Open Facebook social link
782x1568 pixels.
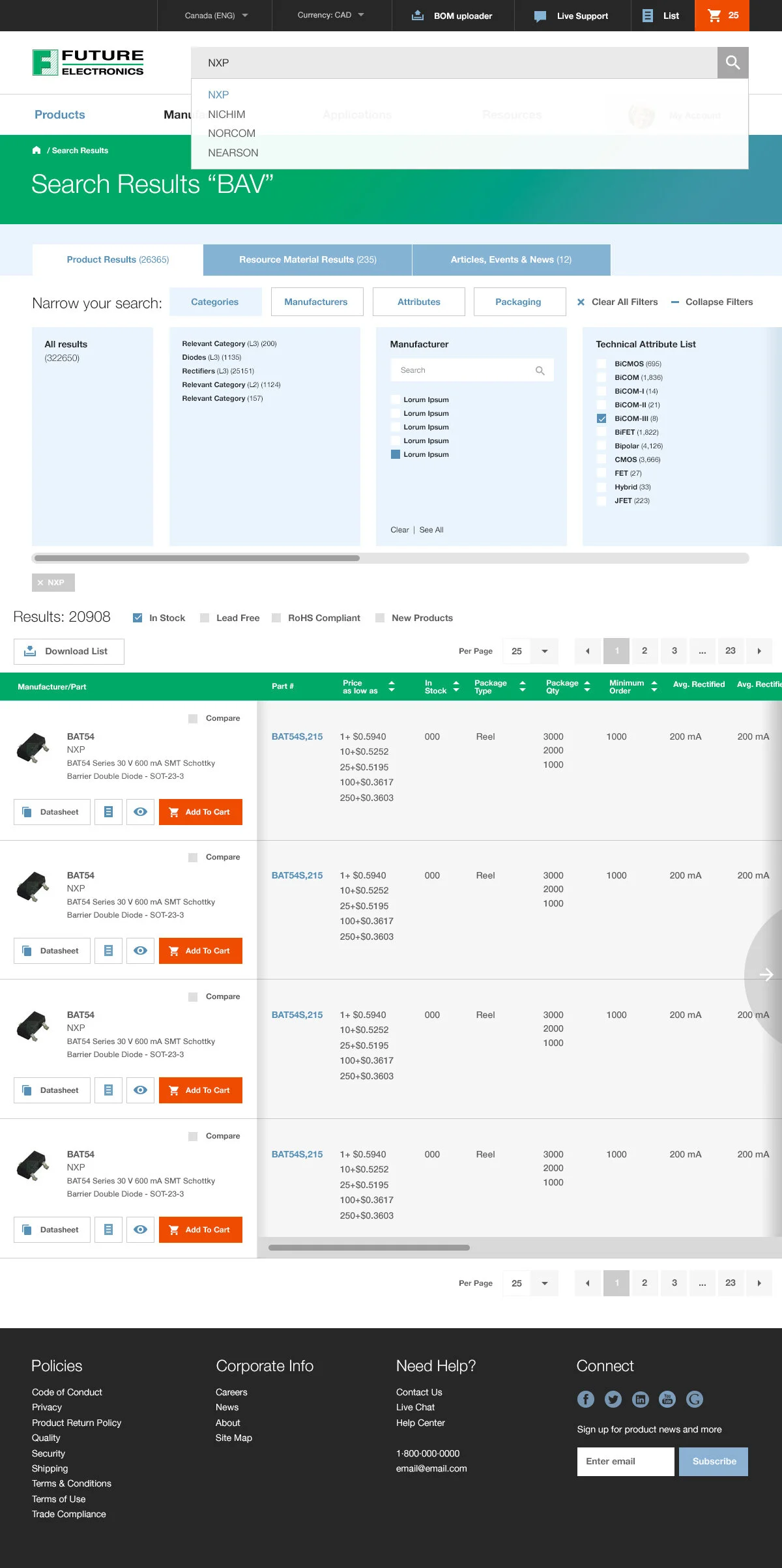[586, 1399]
